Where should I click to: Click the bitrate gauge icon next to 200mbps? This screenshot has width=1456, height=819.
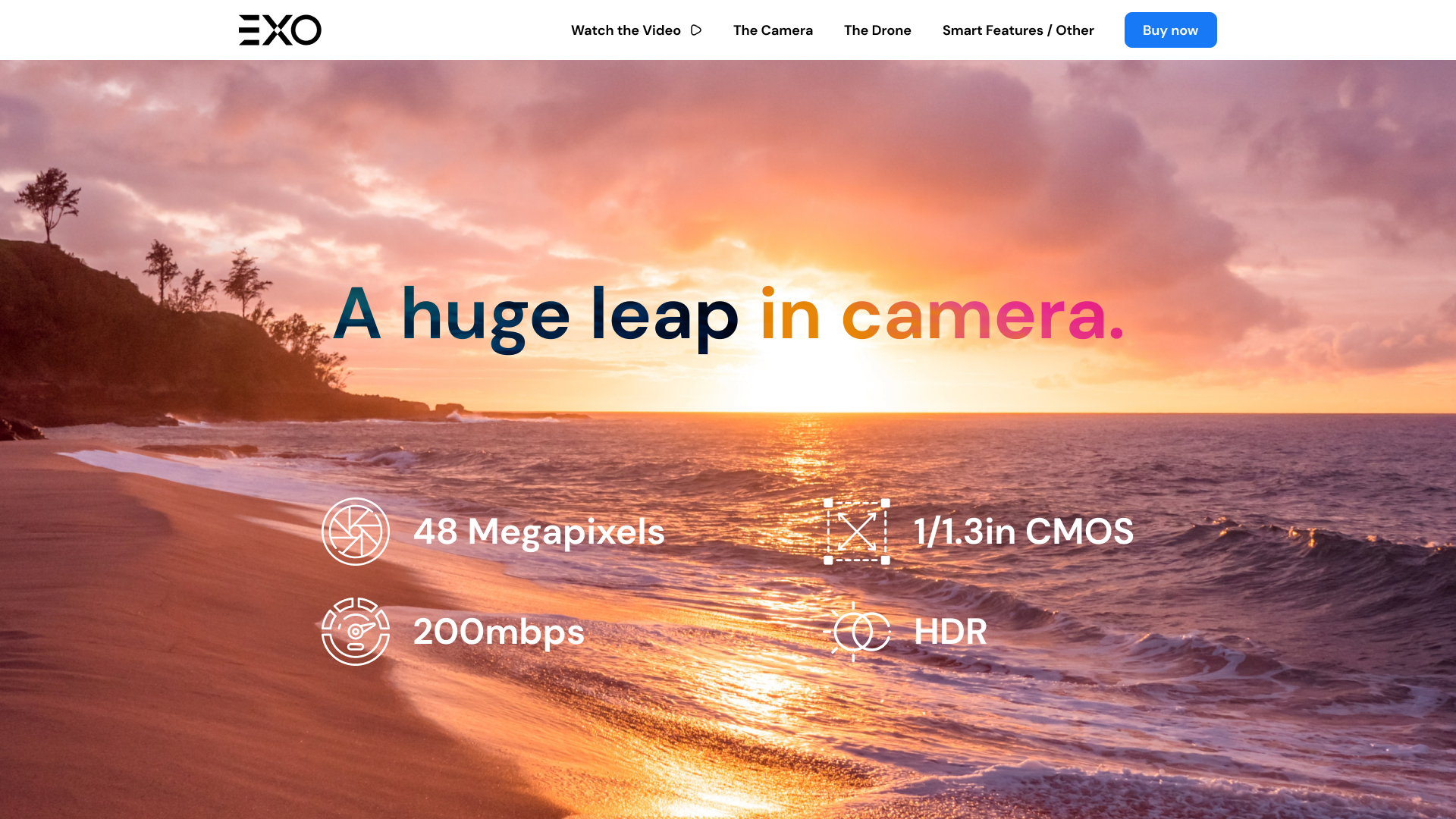tap(356, 632)
